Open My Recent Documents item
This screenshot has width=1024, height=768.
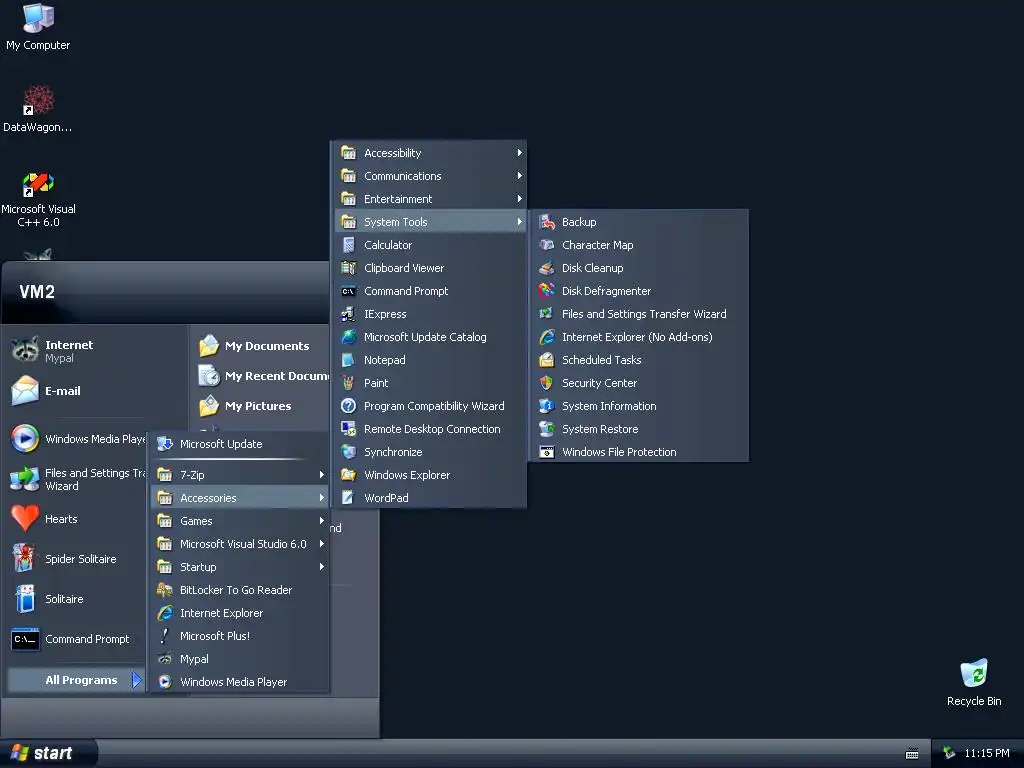(x=263, y=376)
